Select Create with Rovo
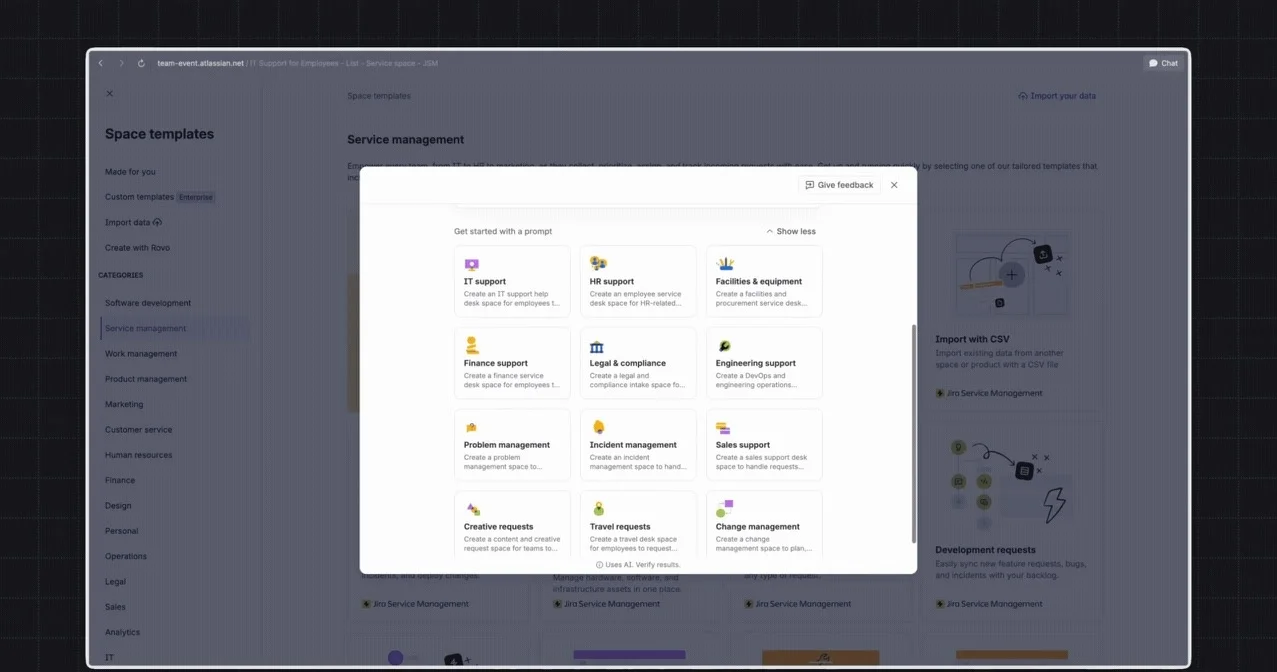The height and width of the screenshot is (672, 1277). tap(137, 248)
